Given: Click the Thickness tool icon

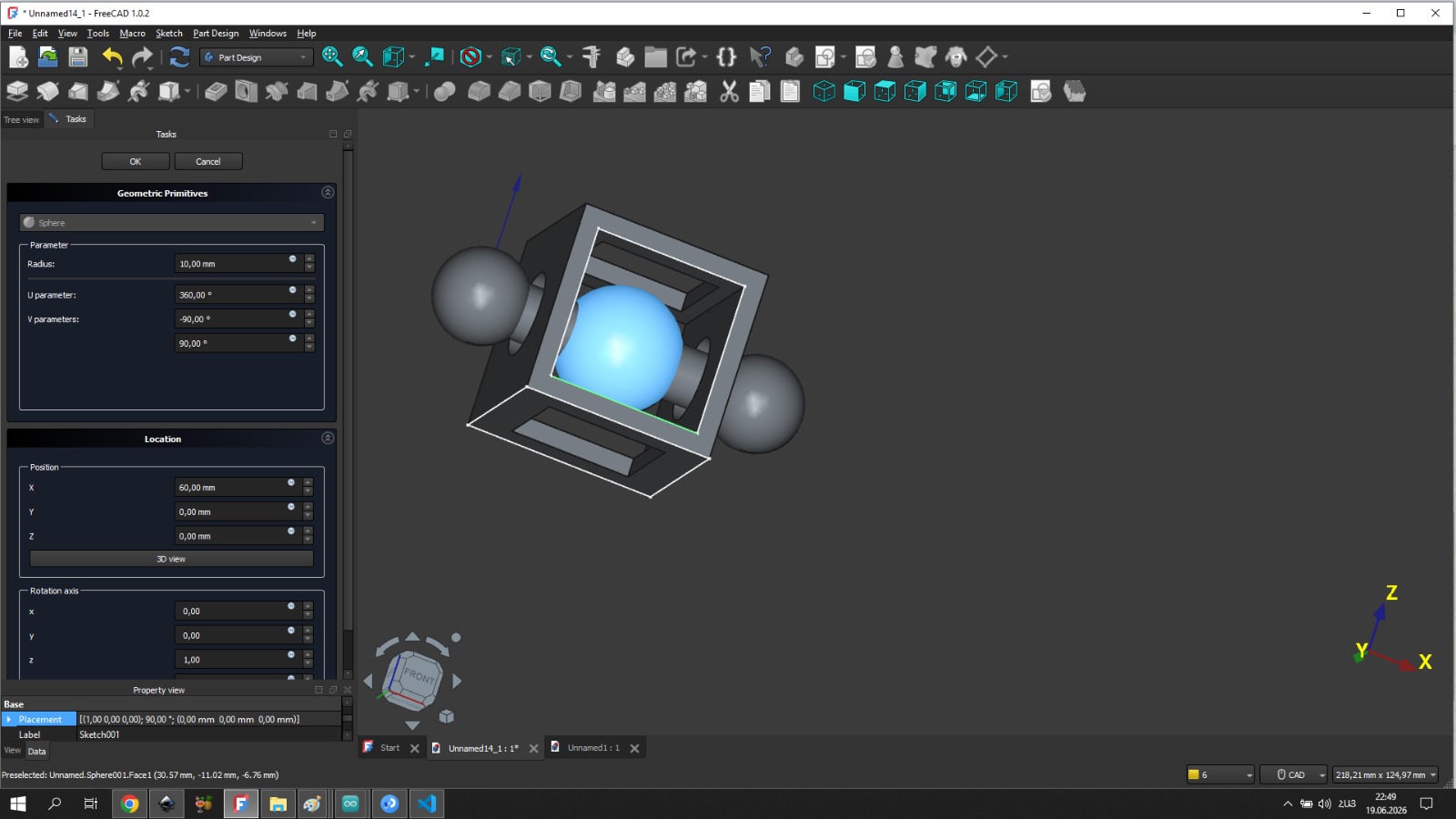Looking at the screenshot, I should click(x=571, y=91).
